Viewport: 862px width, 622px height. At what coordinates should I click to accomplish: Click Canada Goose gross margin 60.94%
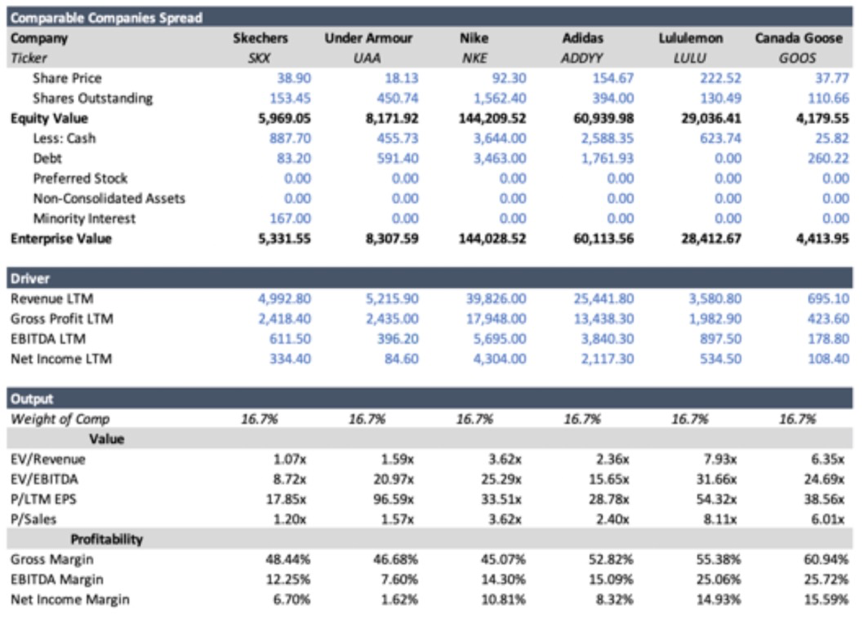[825, 559]
